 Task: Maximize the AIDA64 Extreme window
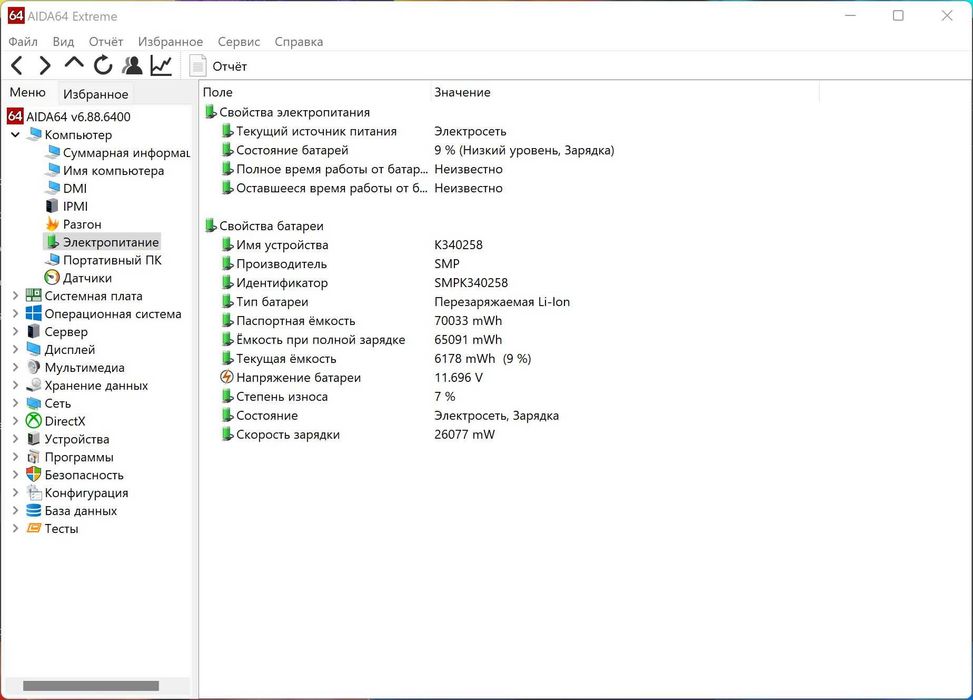coord(898,16)
